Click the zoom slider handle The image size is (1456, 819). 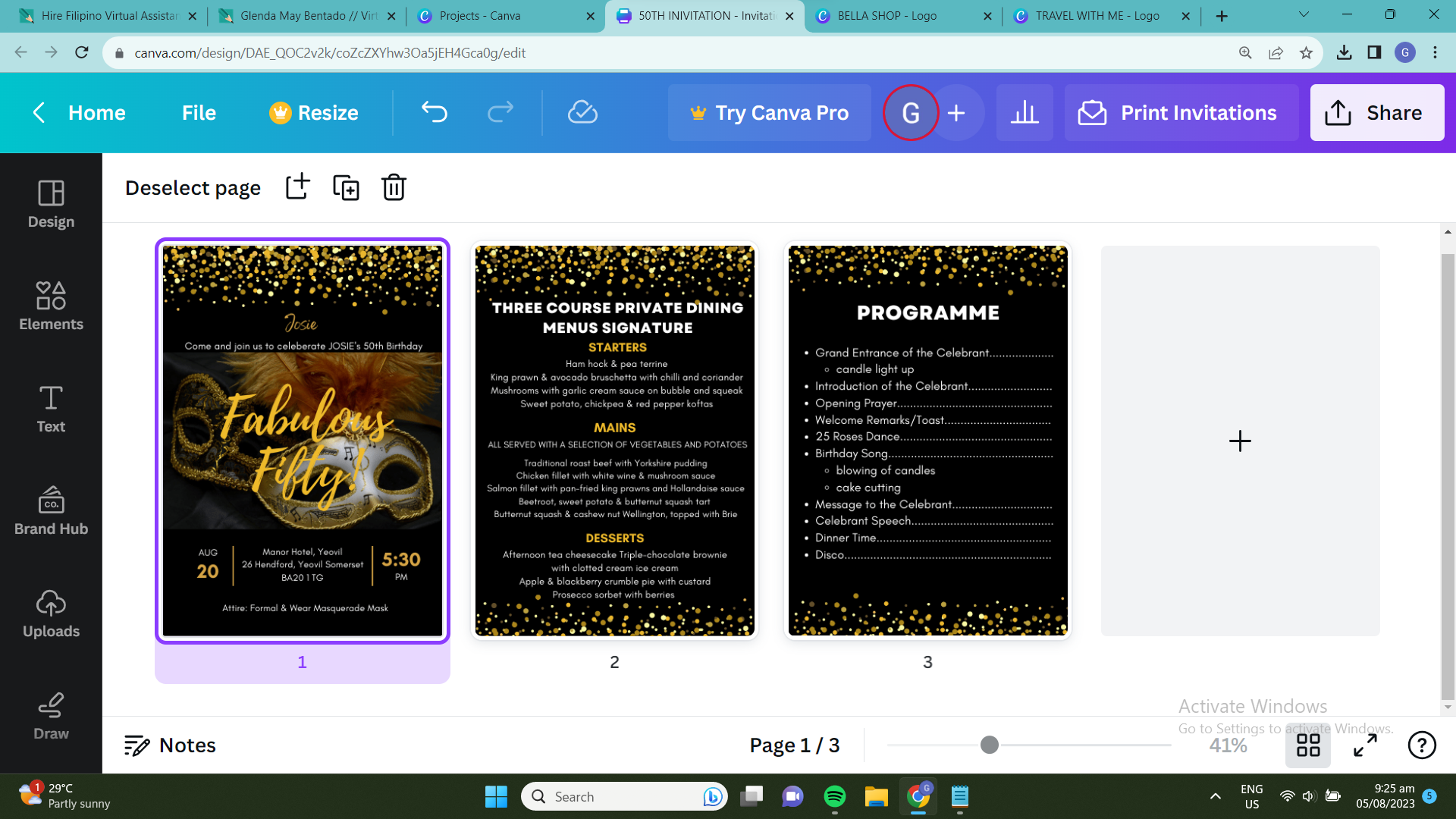(x=989, y=745)
